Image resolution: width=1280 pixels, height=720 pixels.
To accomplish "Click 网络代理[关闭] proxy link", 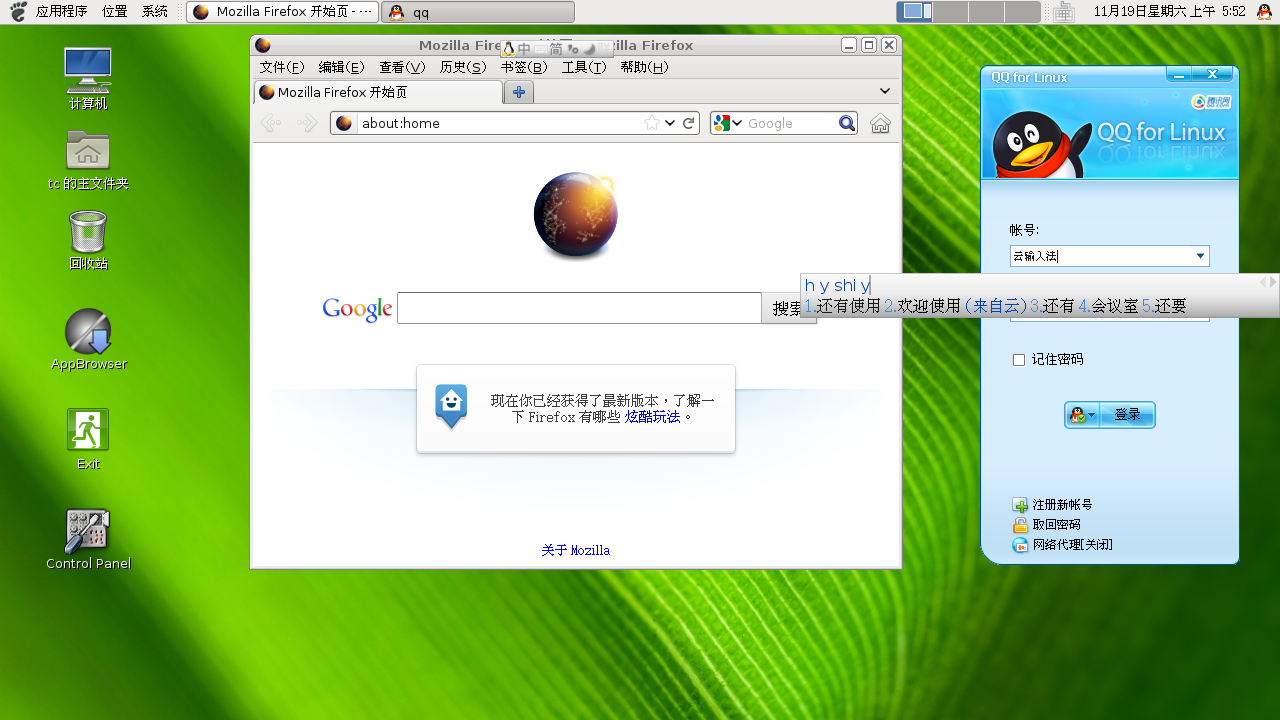I will coord(1072,545).
